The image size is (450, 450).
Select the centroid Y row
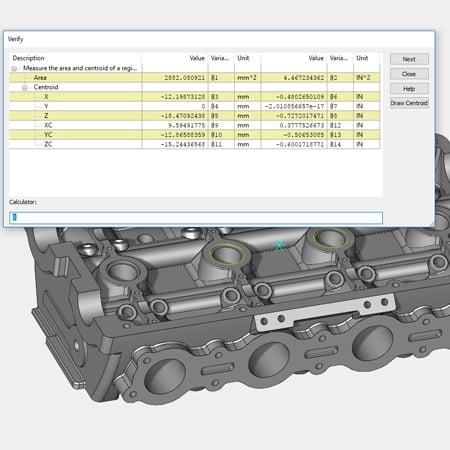click(194, 106)
